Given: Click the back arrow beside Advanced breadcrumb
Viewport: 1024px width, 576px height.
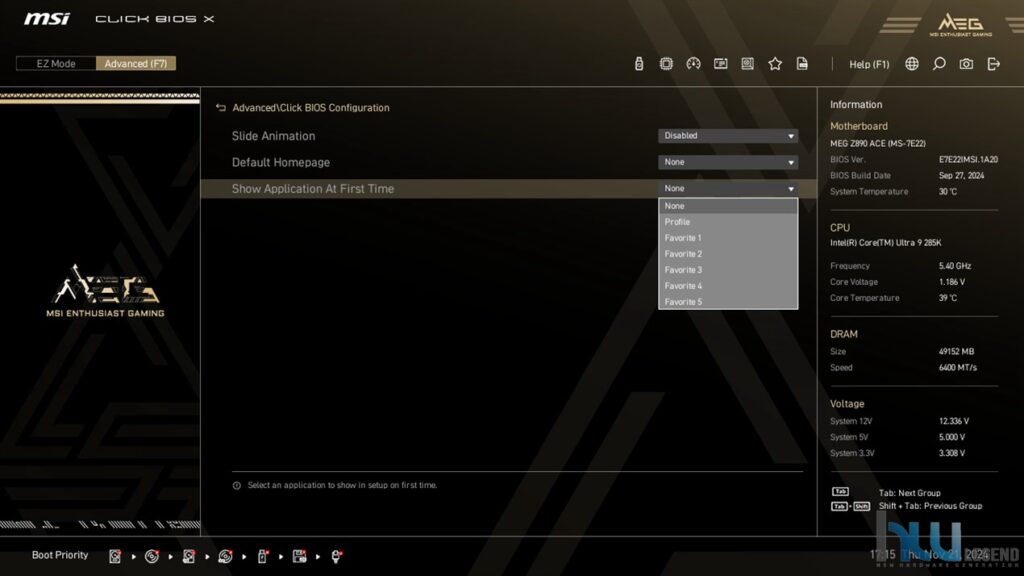Looking at the screenshot, I should (x=221, y=108).
